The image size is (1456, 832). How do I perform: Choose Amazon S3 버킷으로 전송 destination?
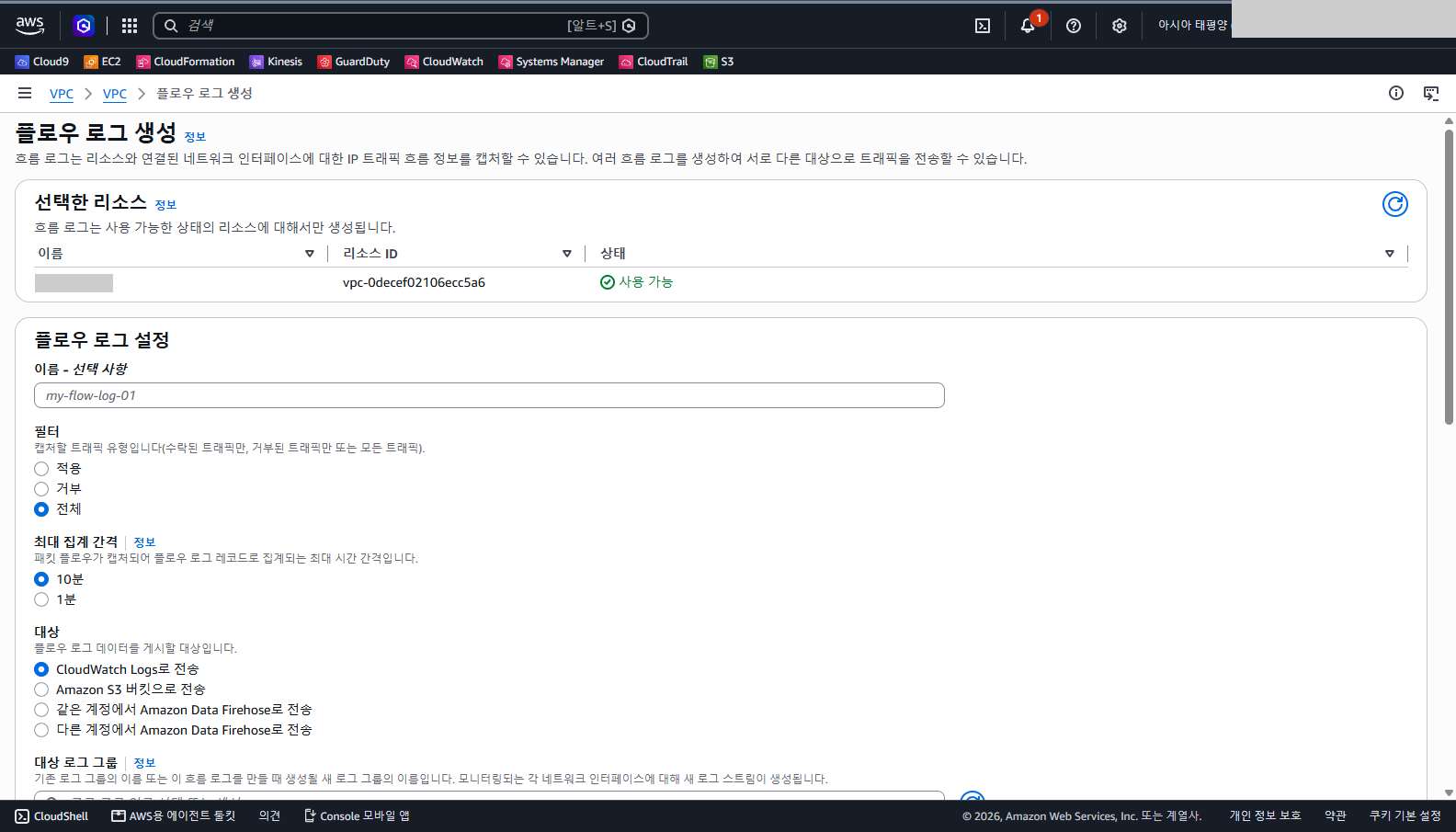[41, 690]
